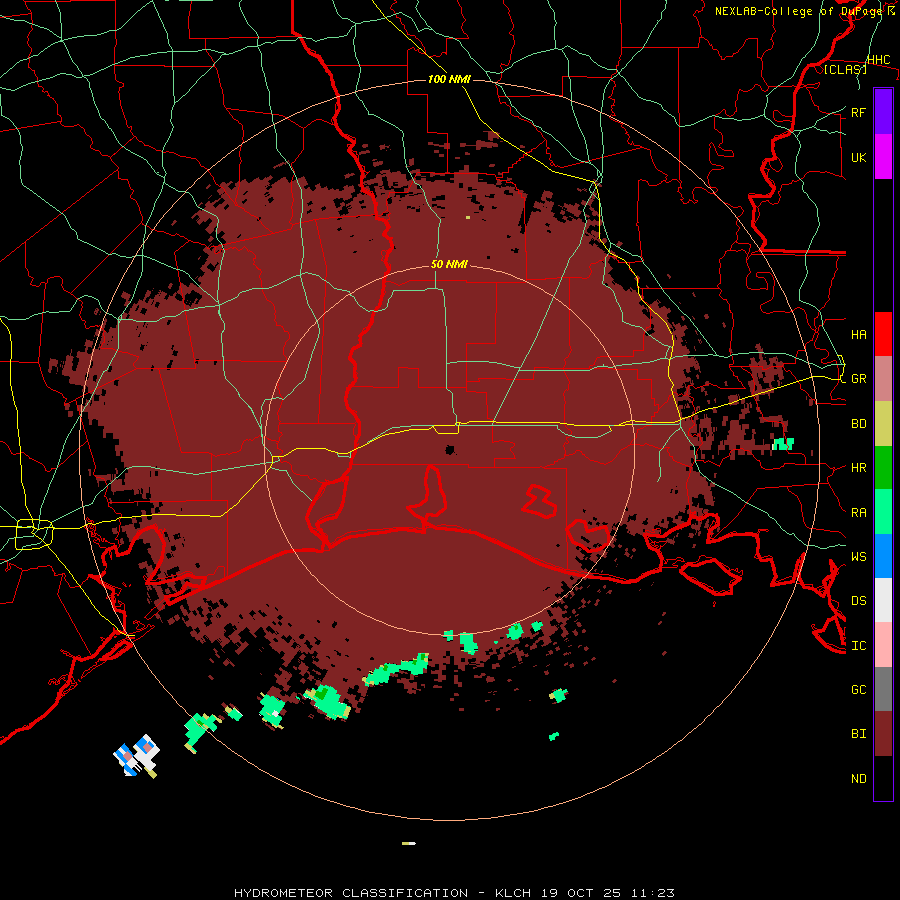Click the WS blue legend swatch
This screenshot has height=900, width=900.
point(883,556)
